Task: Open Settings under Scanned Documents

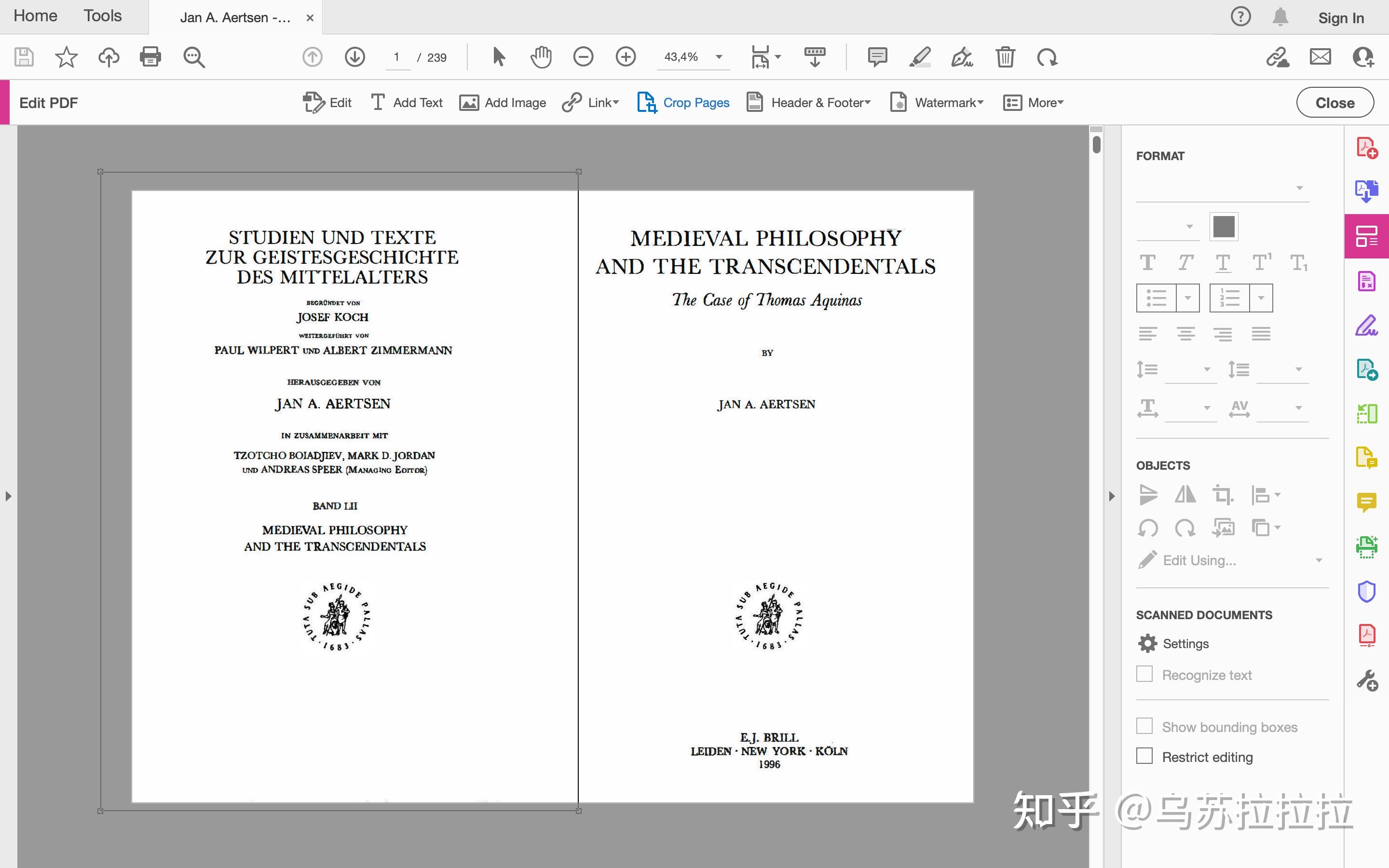Action: tap(1173, 643)
